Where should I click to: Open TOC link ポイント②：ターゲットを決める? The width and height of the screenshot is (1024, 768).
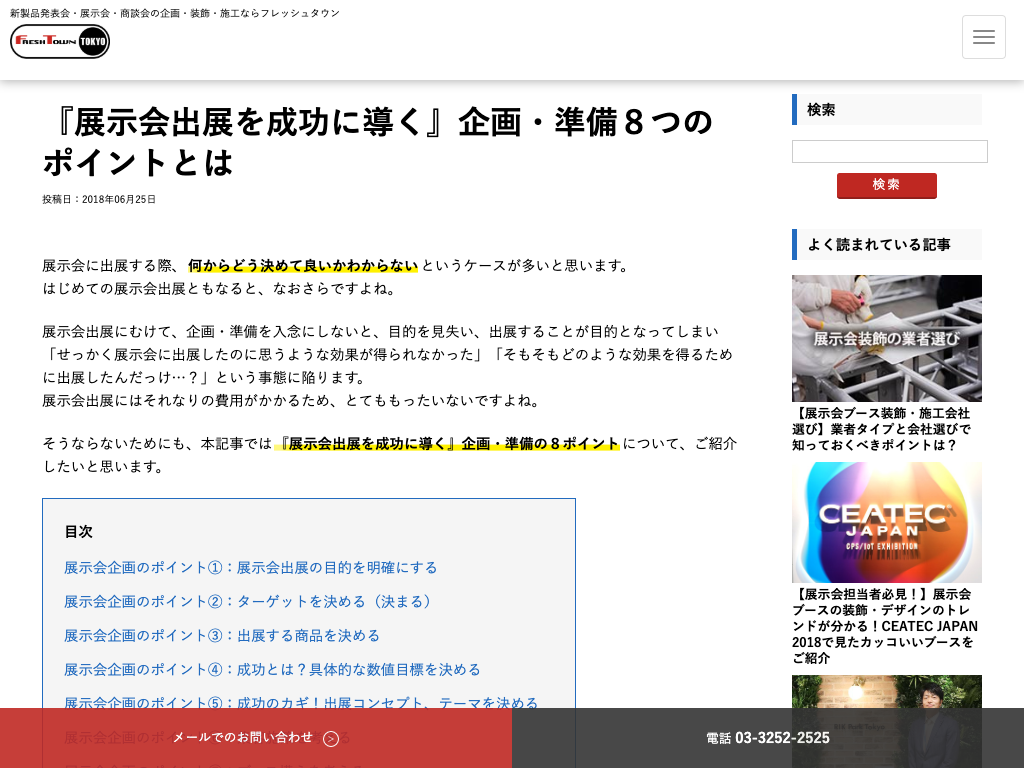coord(248,601)
